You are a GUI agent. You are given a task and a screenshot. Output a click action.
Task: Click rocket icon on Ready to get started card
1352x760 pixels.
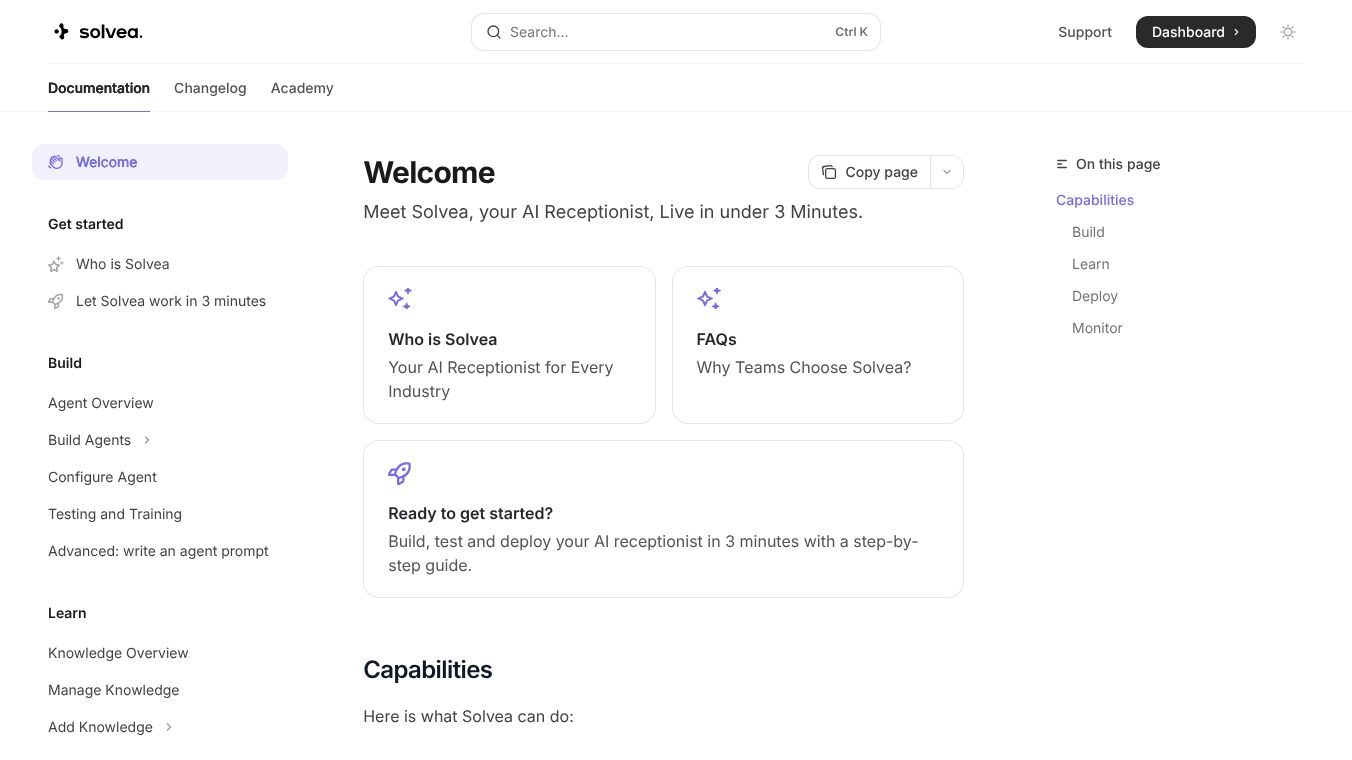point(400,473)
